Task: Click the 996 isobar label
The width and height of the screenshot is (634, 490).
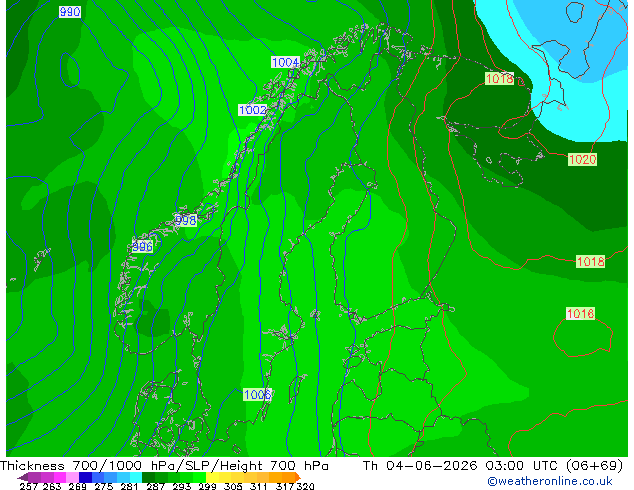Action: tap(142, 246)
